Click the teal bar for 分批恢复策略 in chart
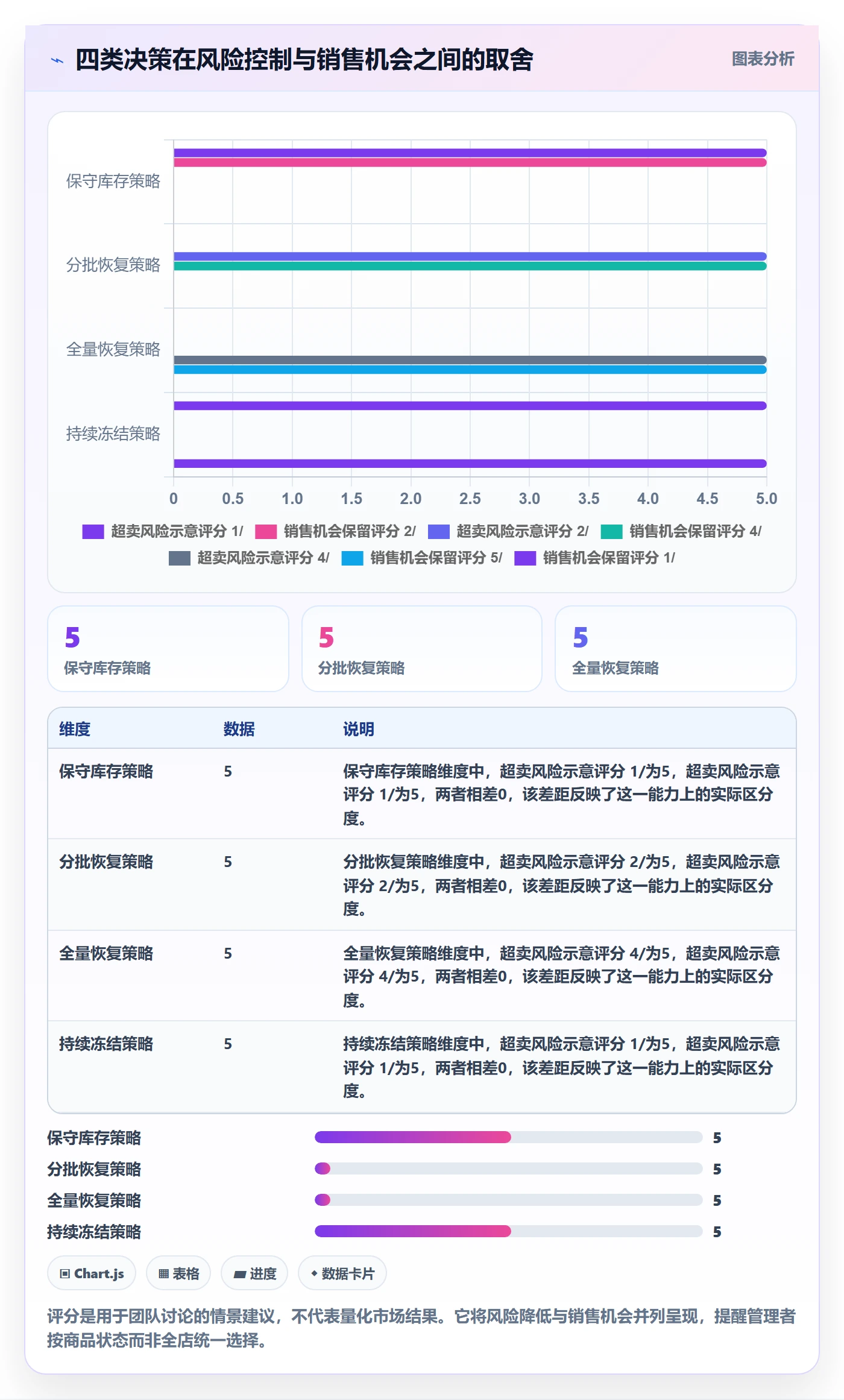The width and height of the screenshot is (844, 1400). coord(470,266)
